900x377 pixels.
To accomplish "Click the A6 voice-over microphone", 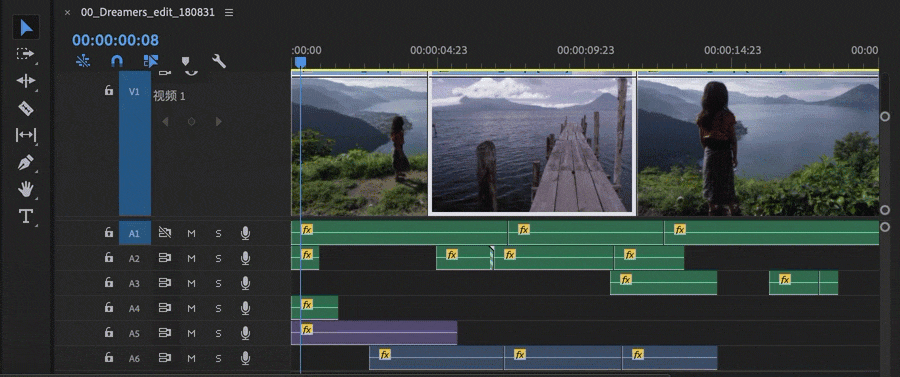I will [245, 358].
